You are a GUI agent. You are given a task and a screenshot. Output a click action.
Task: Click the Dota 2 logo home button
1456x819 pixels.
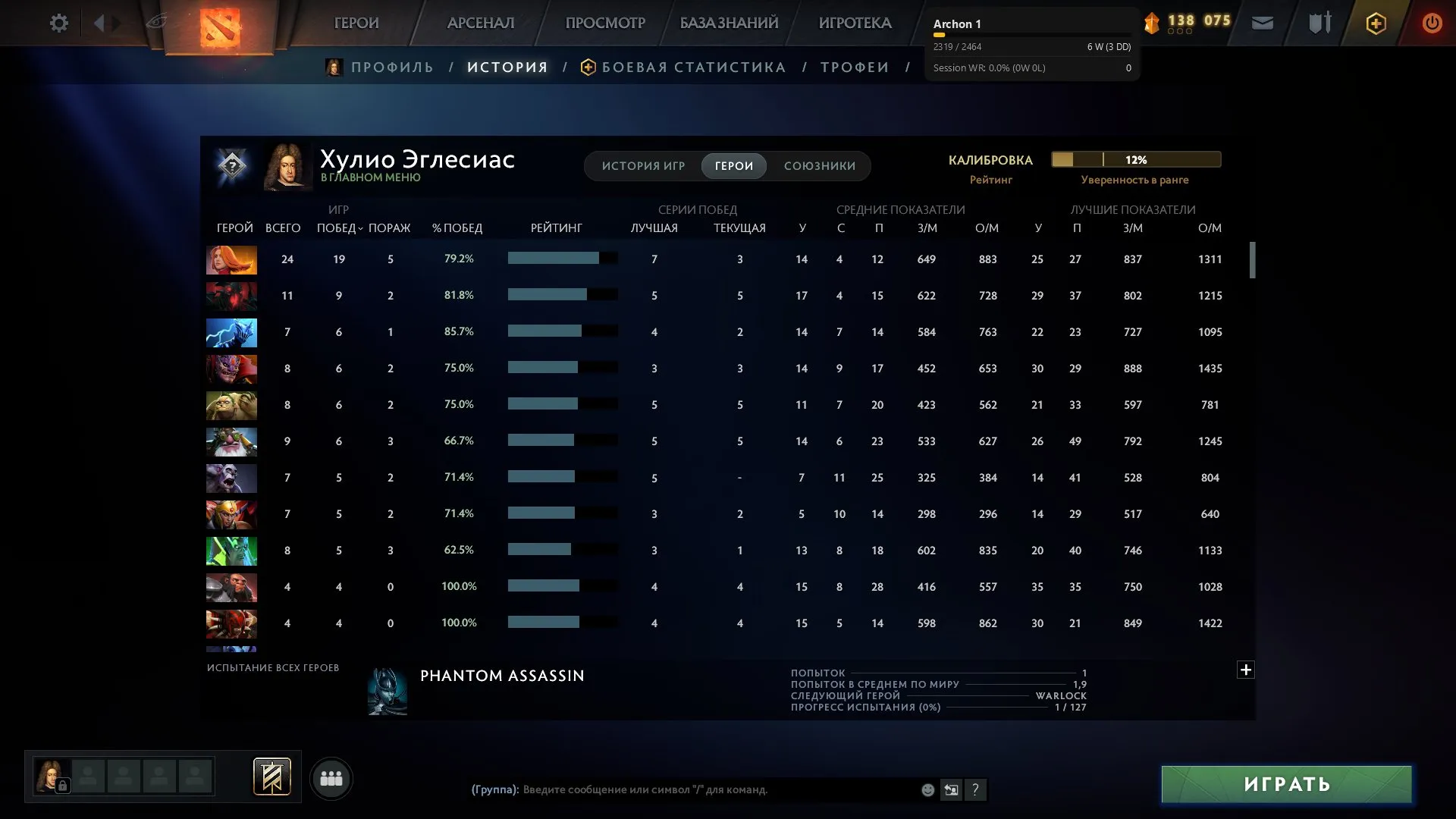220,27
